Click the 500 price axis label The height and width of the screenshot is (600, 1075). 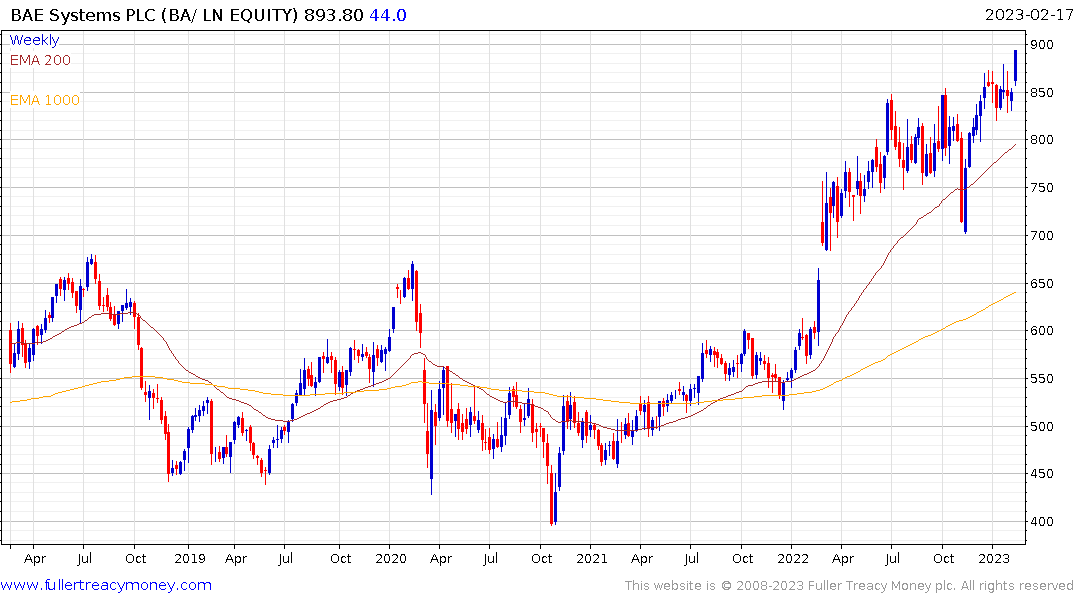tap(1041, 427)
